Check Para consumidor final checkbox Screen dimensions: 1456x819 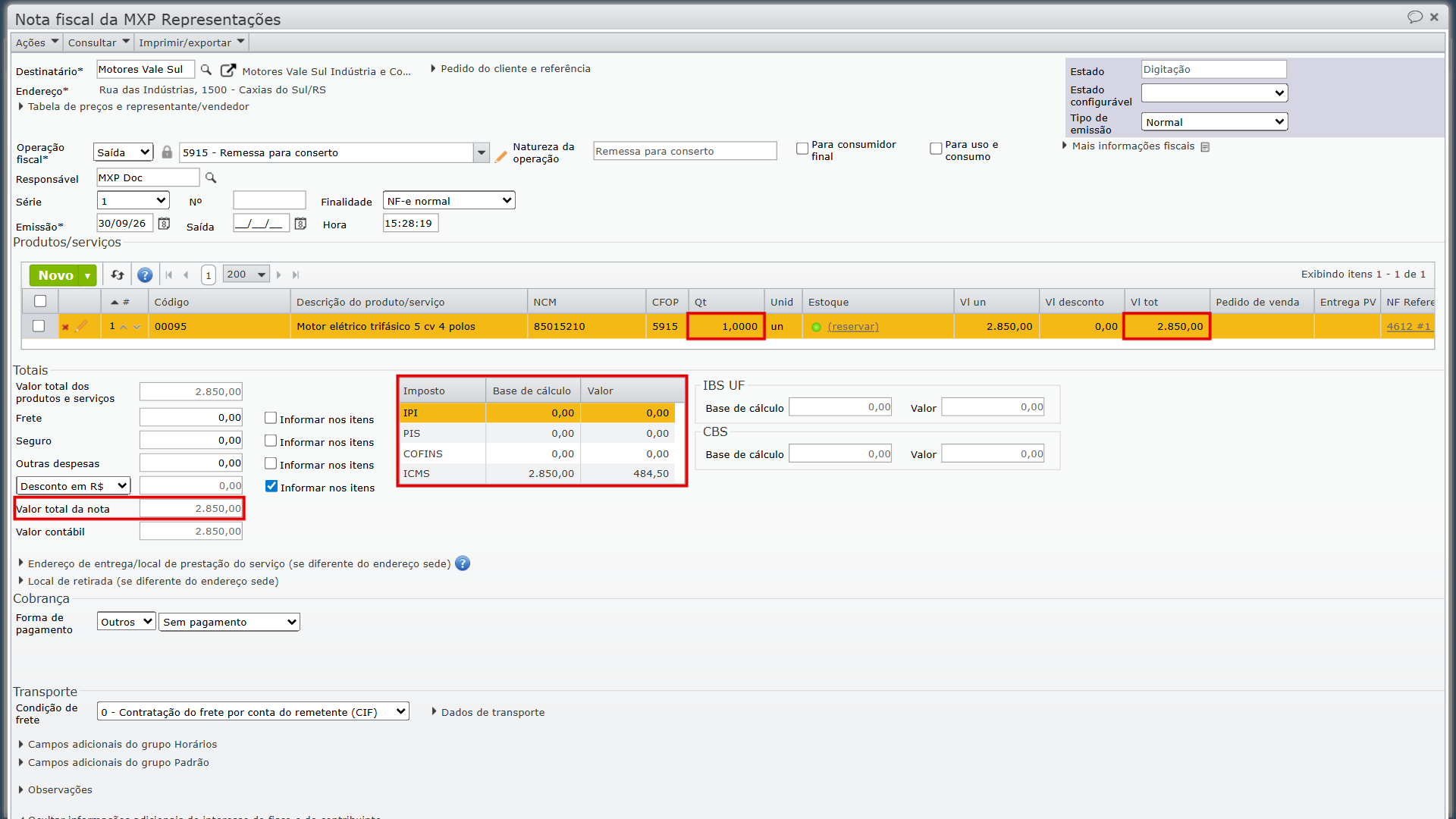click(x=802, y=149)
